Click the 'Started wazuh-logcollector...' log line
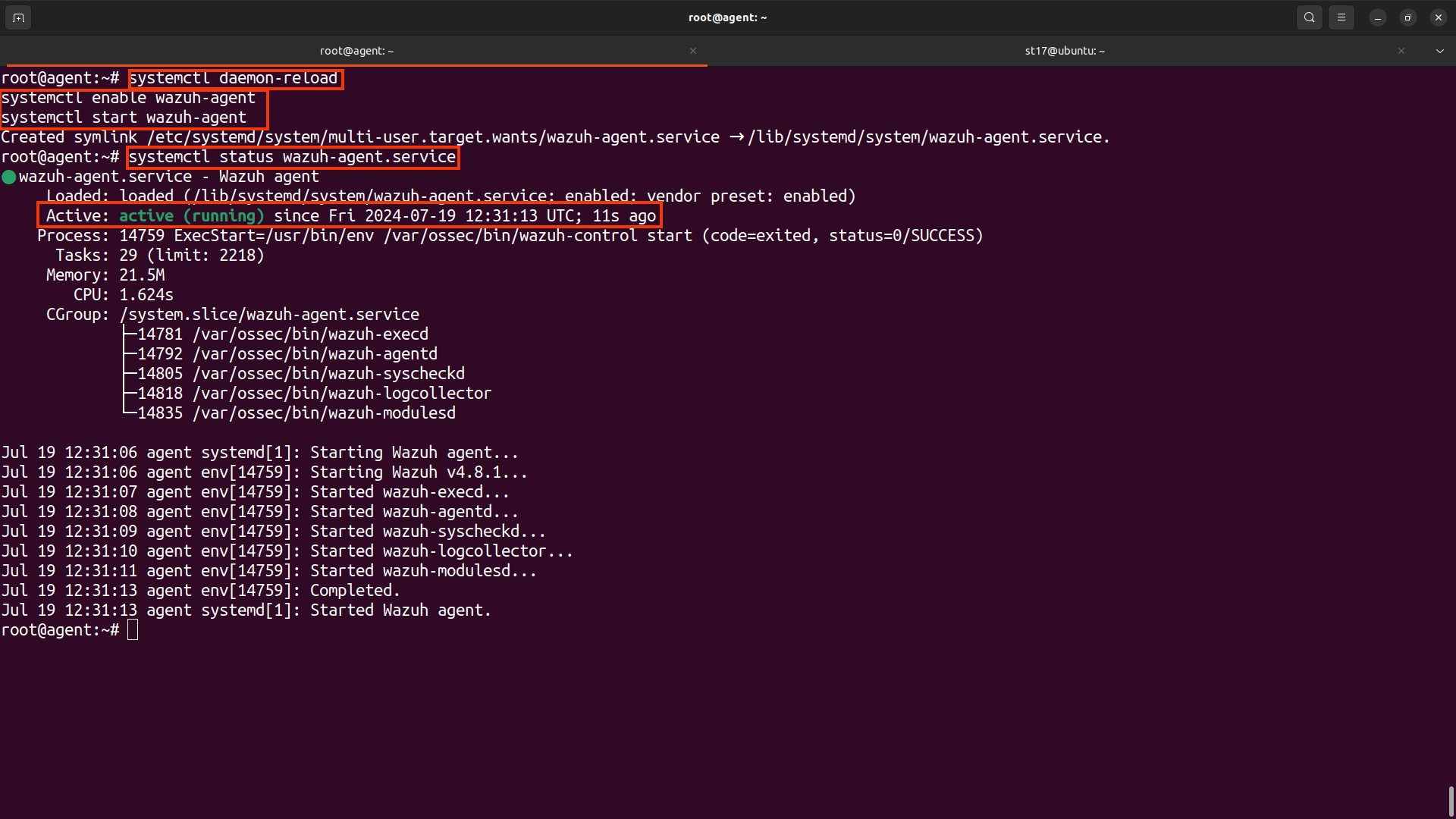 (287, 551)
